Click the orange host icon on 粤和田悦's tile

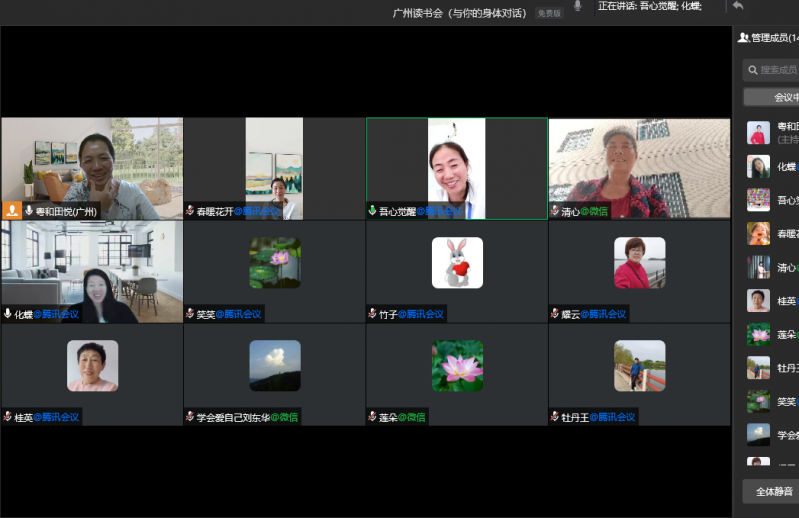12,211
